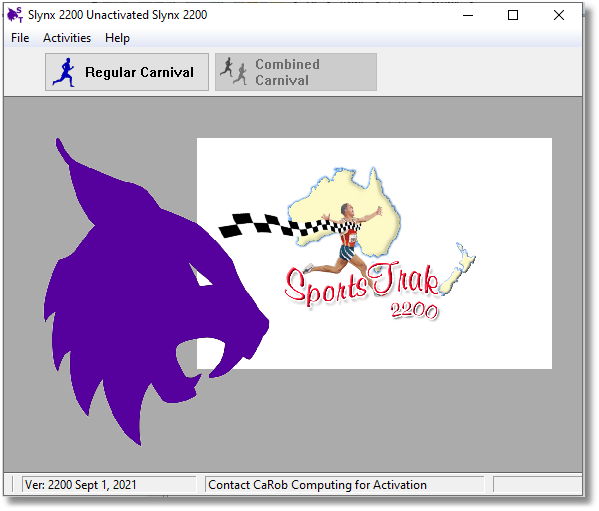Click the empty rightmost status bar panel
The width and height of the screenshot is (599, 511).
point(537,485)
